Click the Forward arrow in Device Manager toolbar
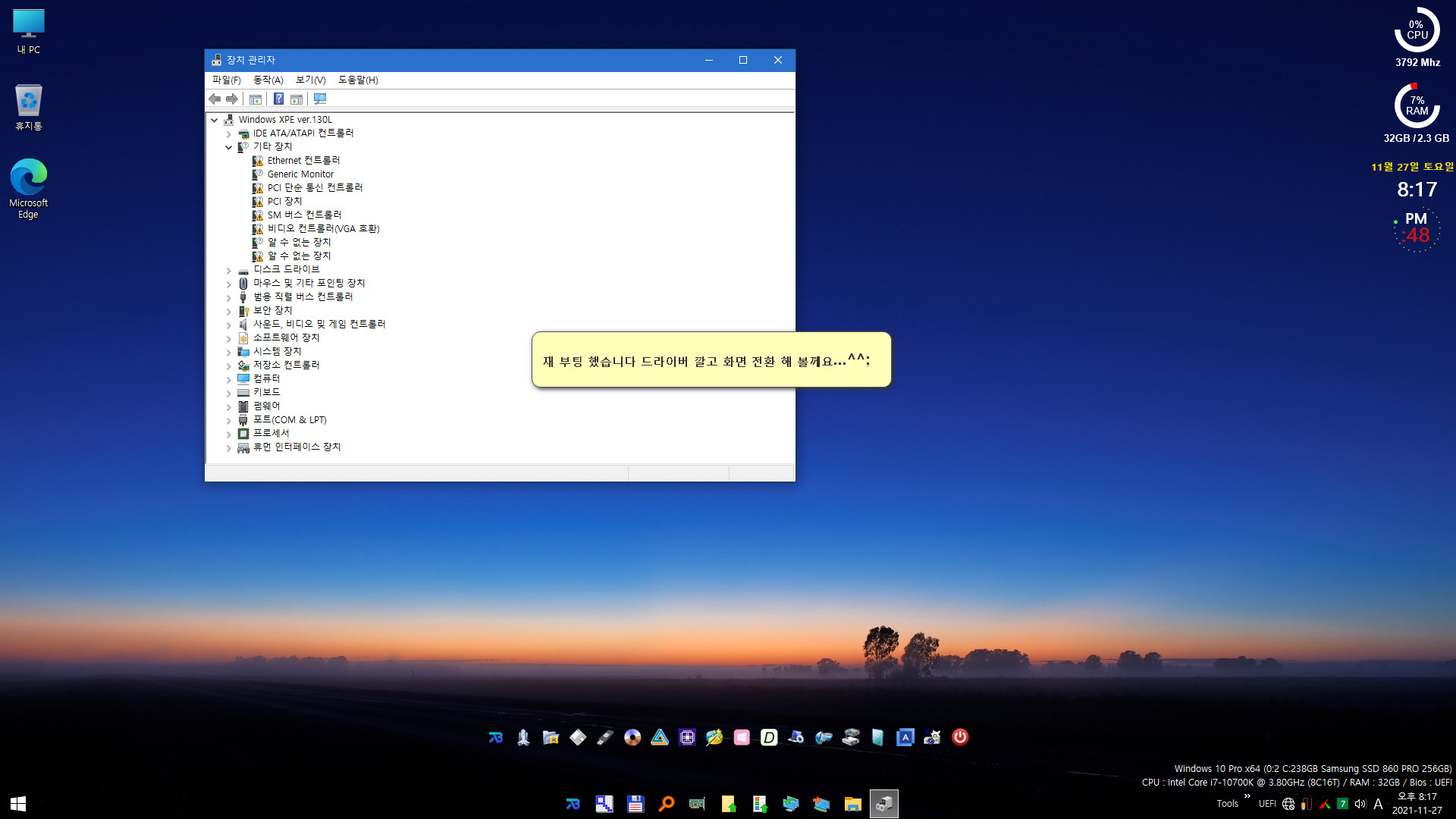 click(232, 99)
